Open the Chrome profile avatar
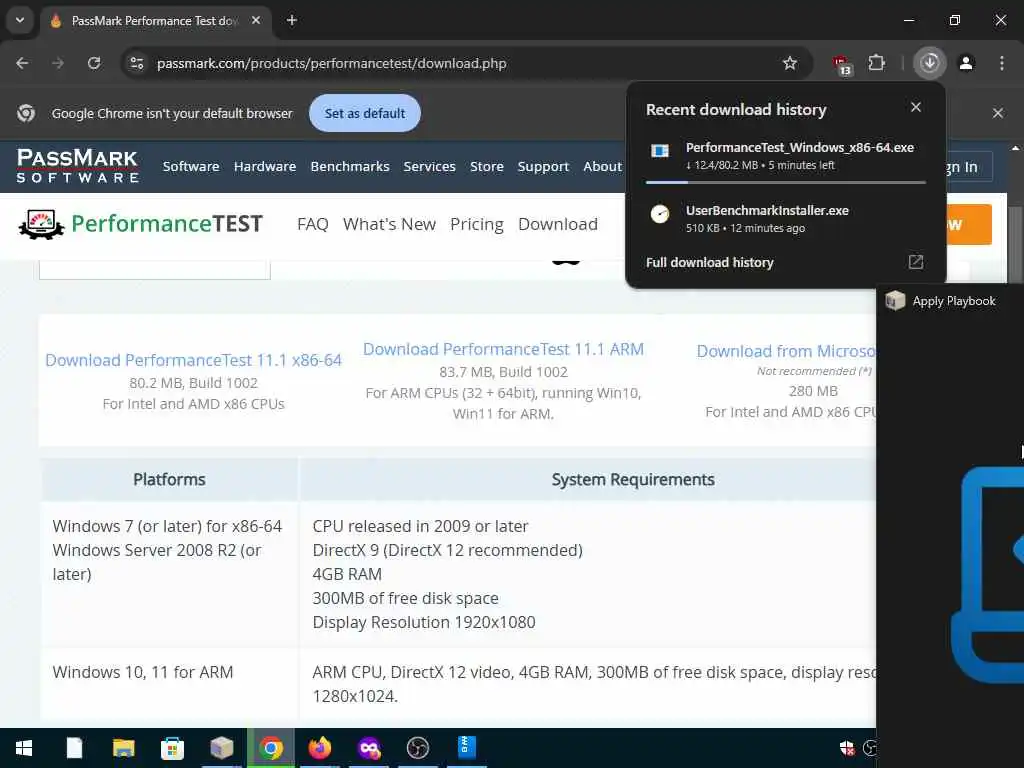 coord(966,63)
